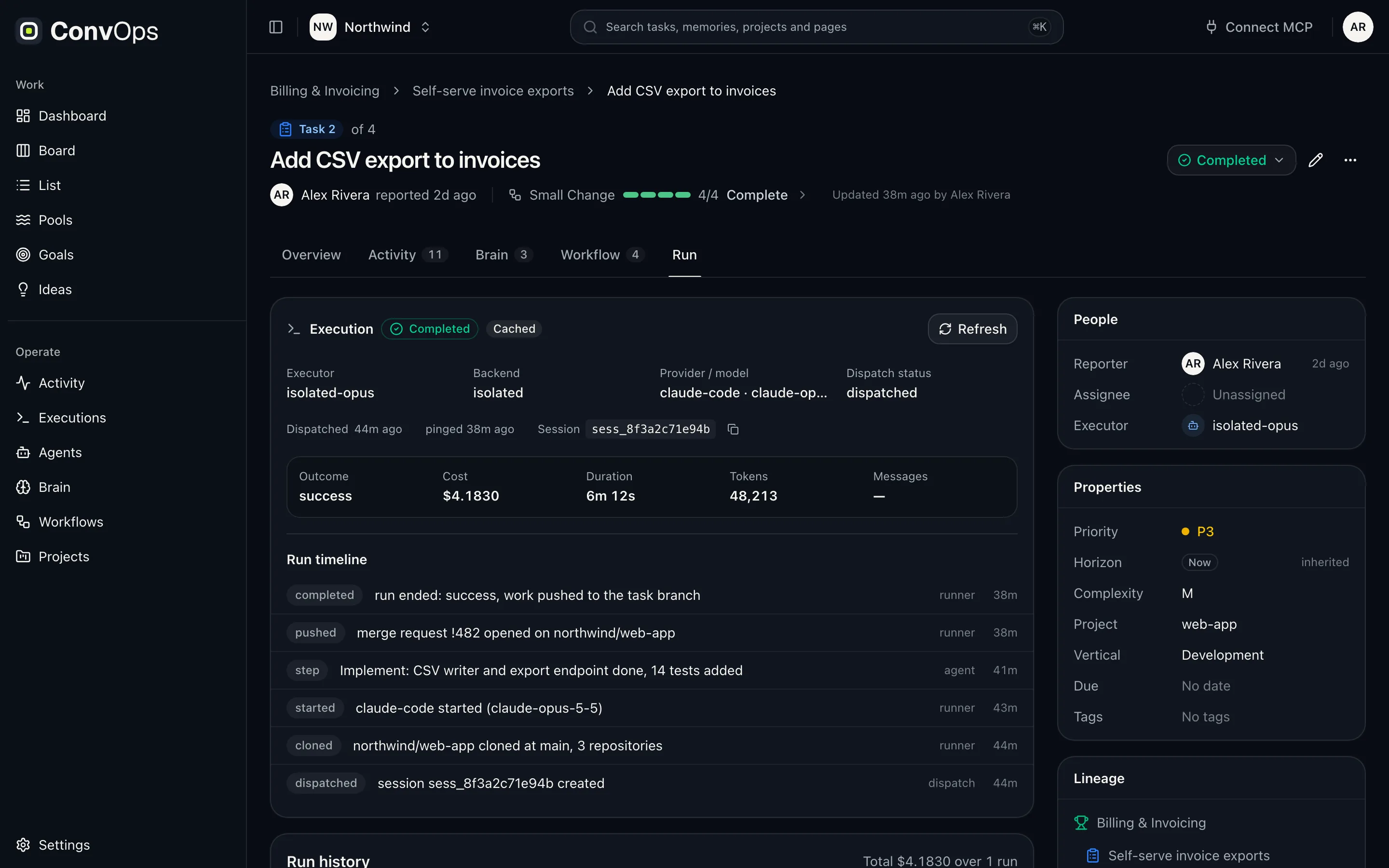Select the 'session sess_8f3a2c71e94b created' row

pyautogui.click(x=652, y=783)
